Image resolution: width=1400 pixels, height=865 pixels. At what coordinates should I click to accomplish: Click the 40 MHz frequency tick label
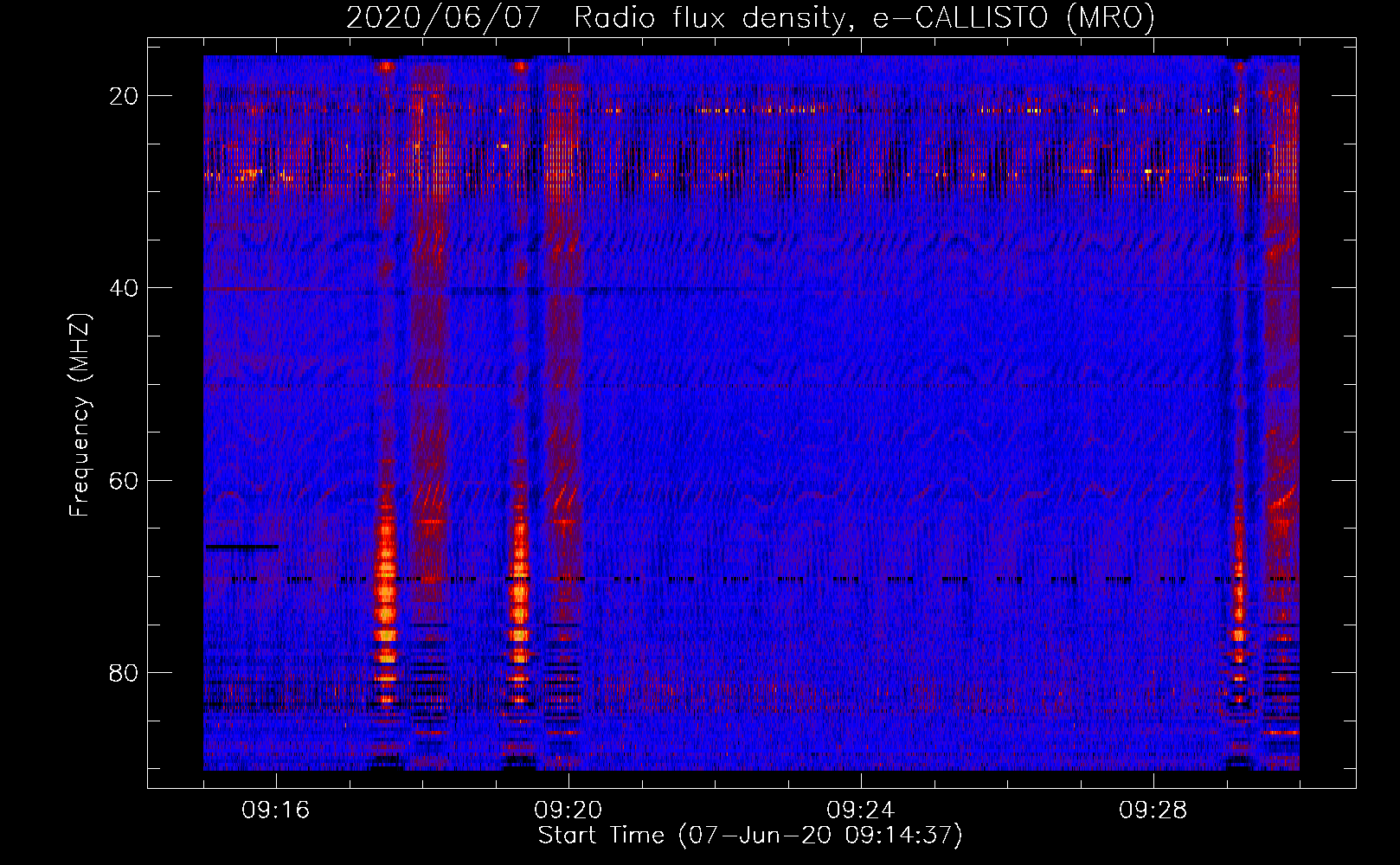[x=124, y=288]
